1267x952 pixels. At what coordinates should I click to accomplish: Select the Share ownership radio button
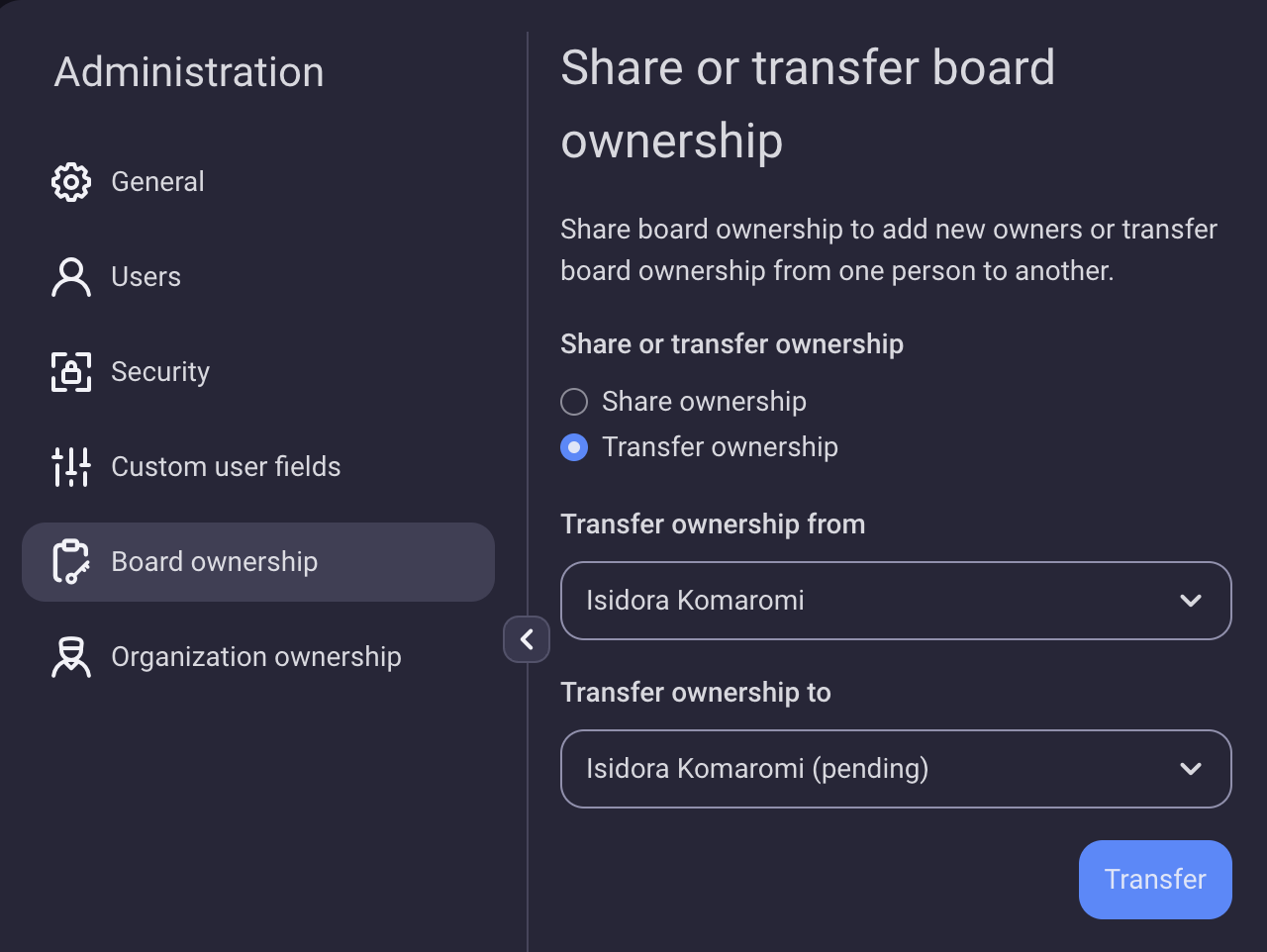coord(574,402)
